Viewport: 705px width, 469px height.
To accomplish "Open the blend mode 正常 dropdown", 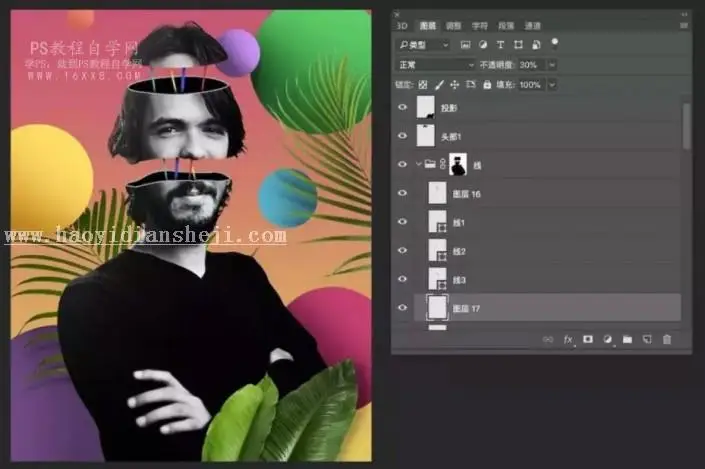I will coord(435,65).
